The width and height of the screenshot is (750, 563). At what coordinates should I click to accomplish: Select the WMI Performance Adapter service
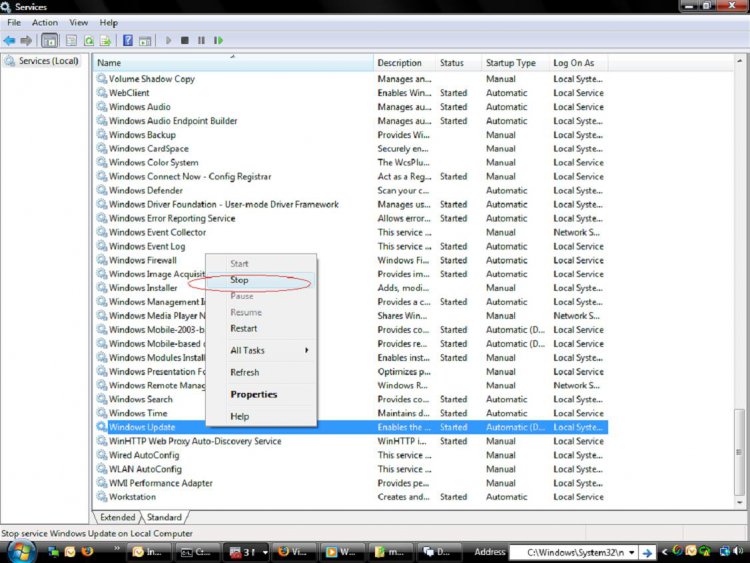(x=352, y=483)
